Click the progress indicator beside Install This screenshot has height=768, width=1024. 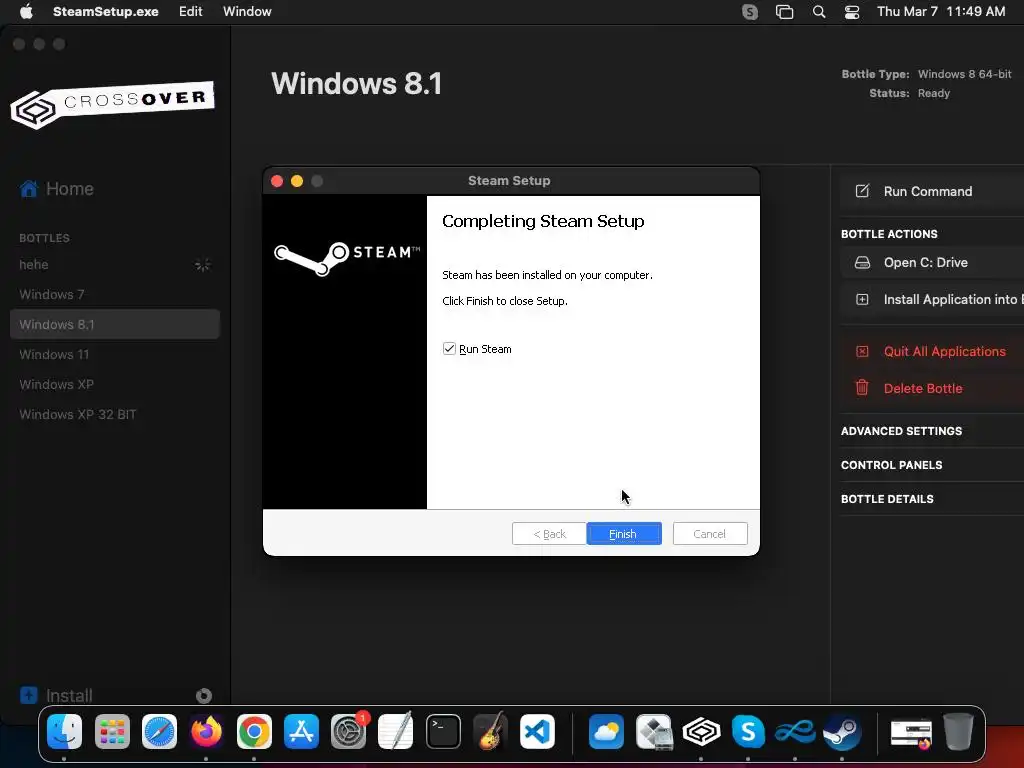204,696
